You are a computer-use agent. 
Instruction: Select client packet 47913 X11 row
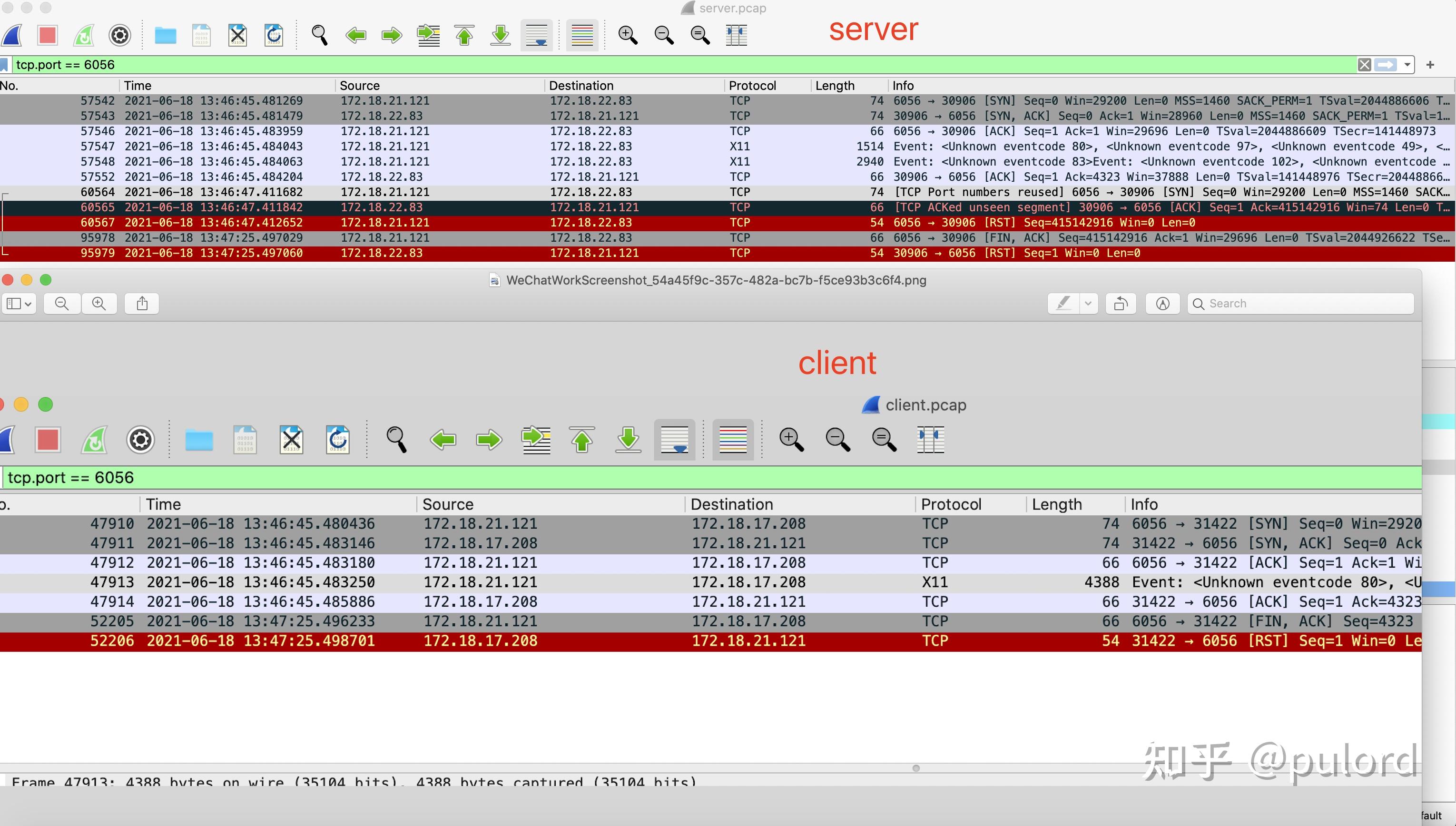(x=711, y=582)
